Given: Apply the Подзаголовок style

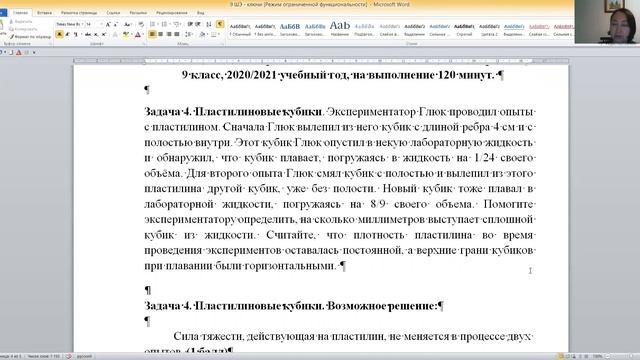Looking at the screenshot, I should pyautogui.click(x=364, y=29).
